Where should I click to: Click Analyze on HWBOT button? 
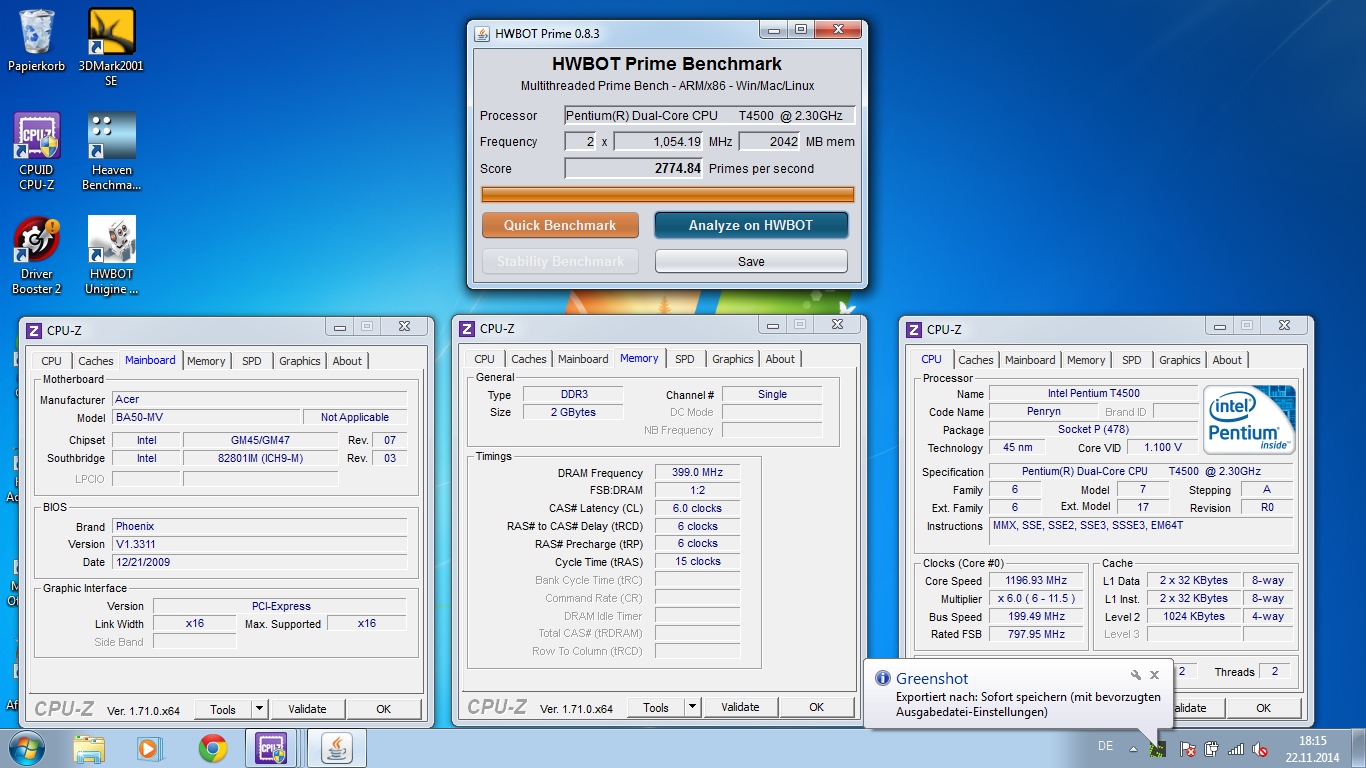coord(751,225)
